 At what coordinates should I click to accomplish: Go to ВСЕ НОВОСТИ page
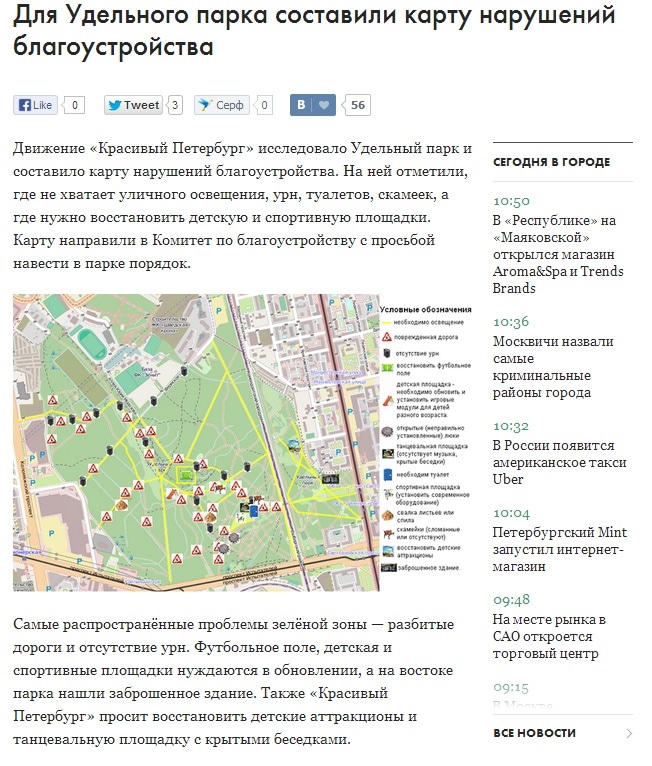[x=534, y=733]
